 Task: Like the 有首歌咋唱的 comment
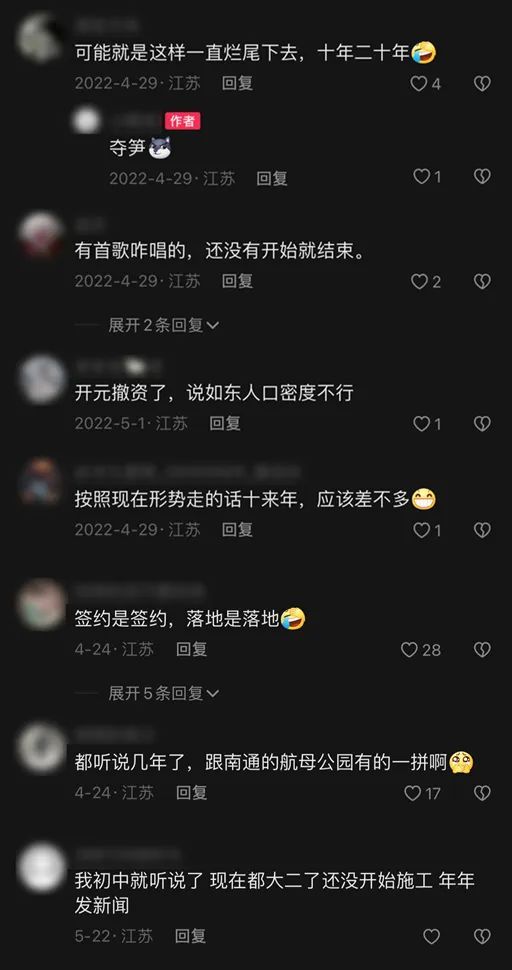pos(419,281)
